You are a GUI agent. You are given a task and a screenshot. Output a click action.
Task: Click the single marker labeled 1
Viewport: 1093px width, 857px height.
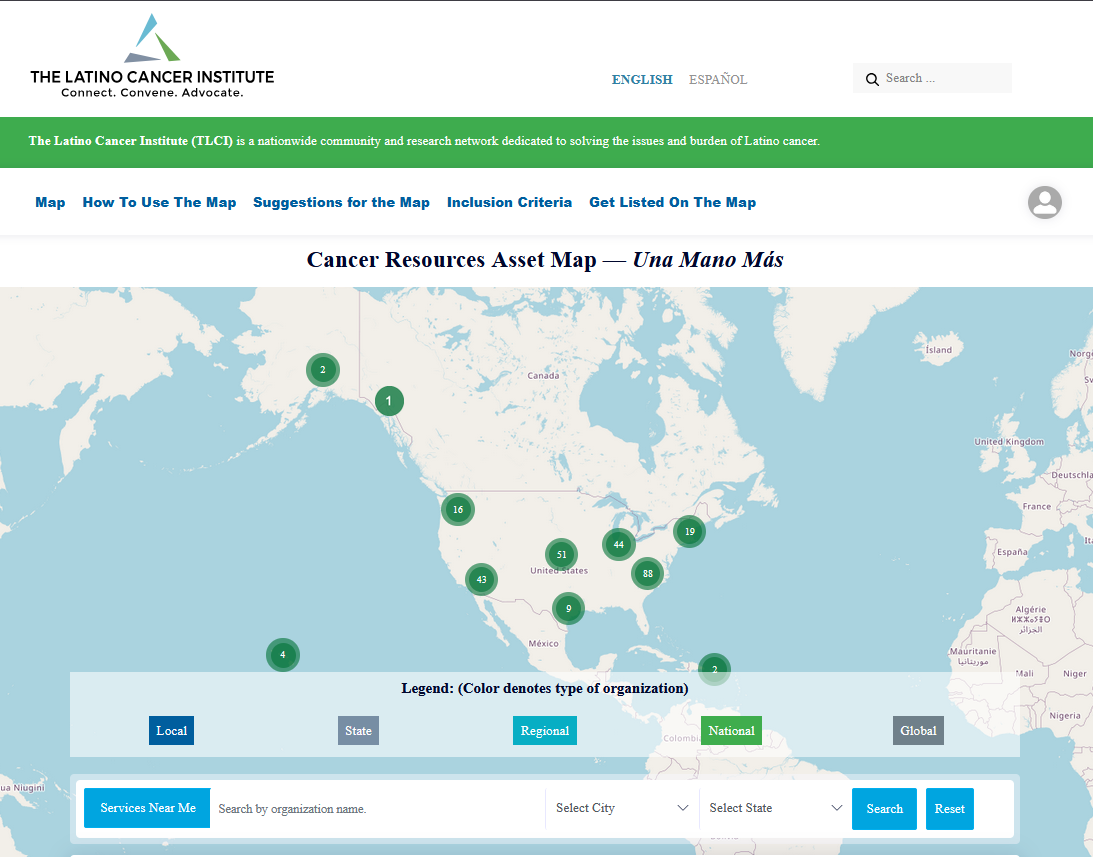(x=389, y=401)
